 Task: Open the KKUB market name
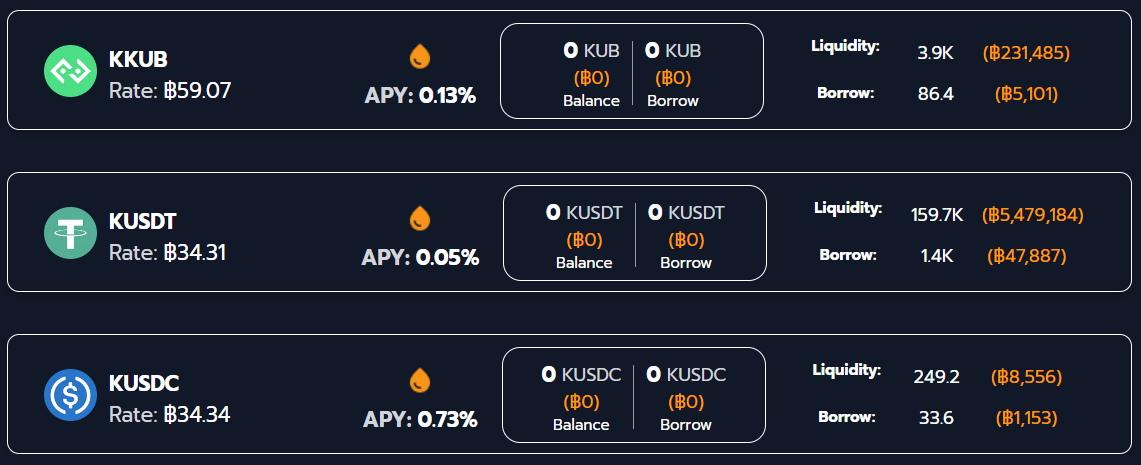pyautogui.click(x=138, y=59)
